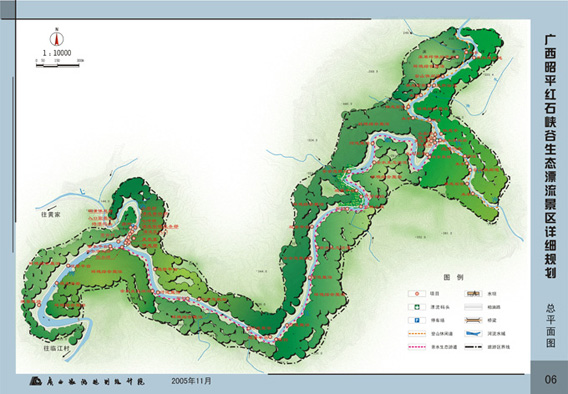Click the red circle project legend icon
Screen dimensions: 568x394
tap(417, 294)
